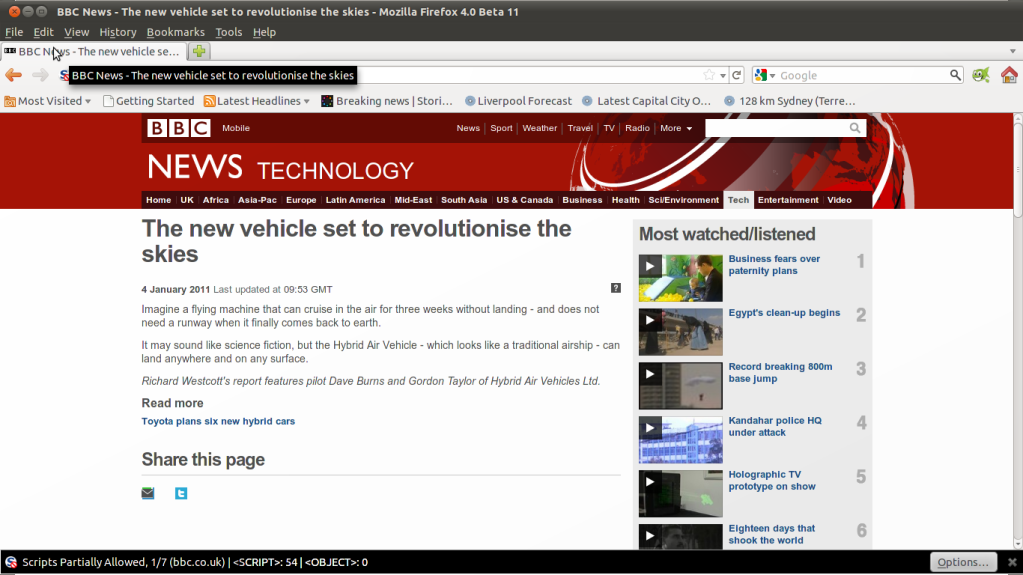The image size is (1023, 575).
Task: Click the BBC site search magnifier icon
Action: coord(855,128)
